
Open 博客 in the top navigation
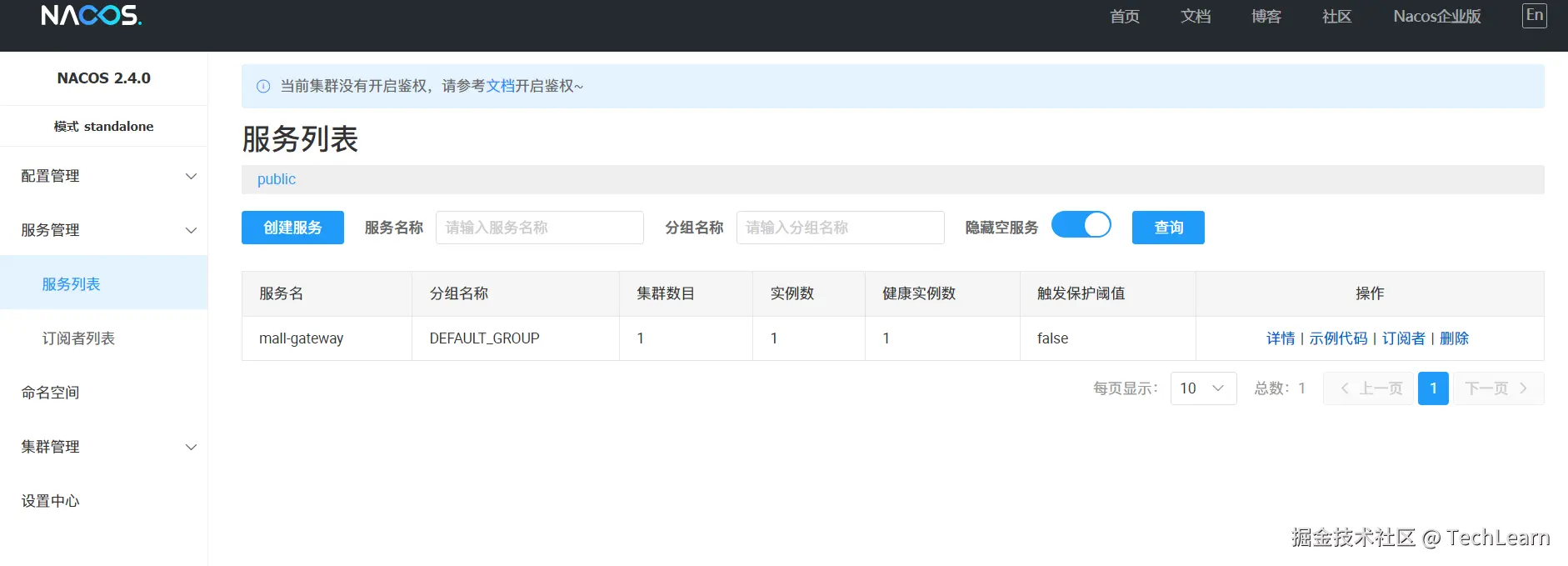click(1266, 17)
